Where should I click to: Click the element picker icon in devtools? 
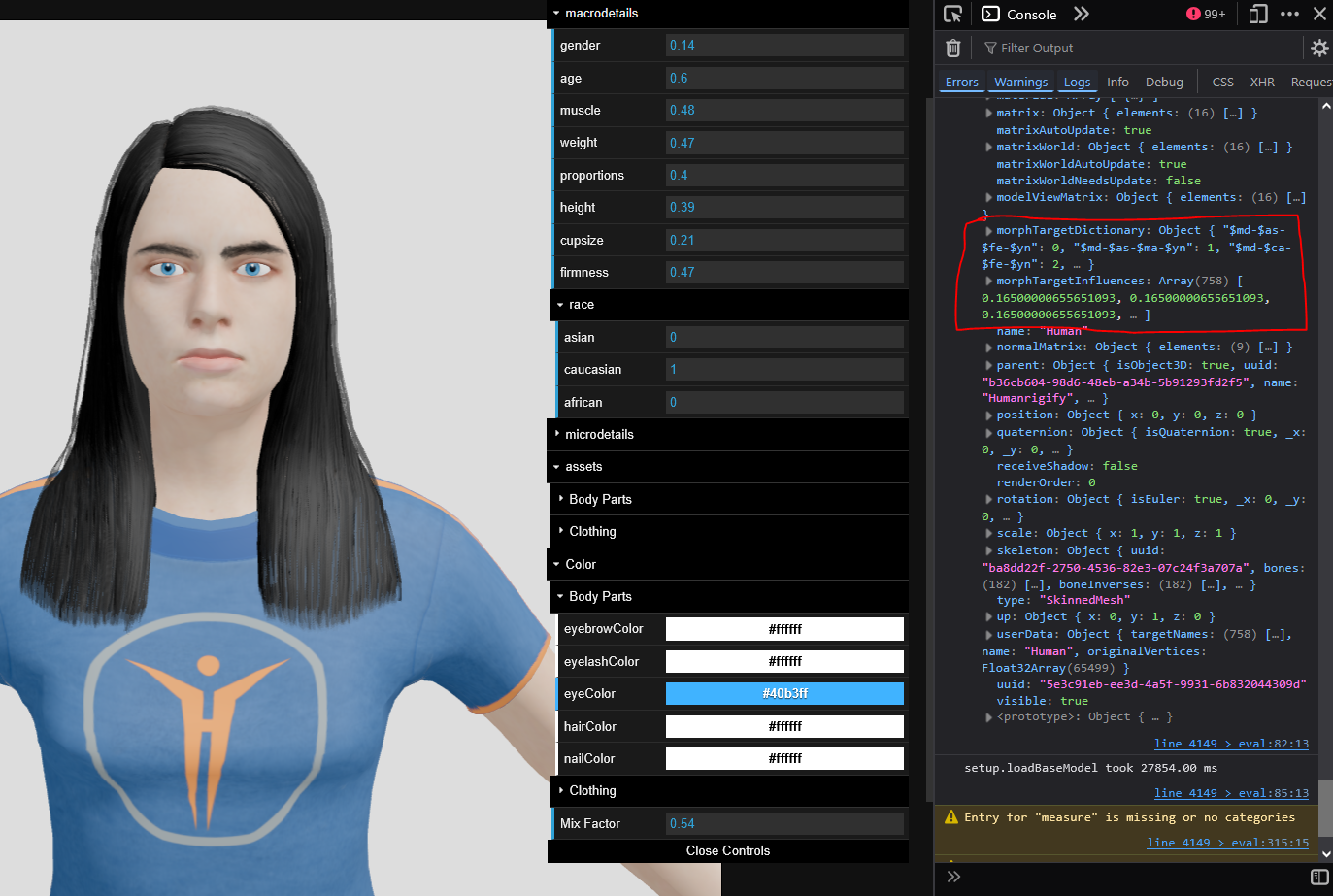coord(952,14)
